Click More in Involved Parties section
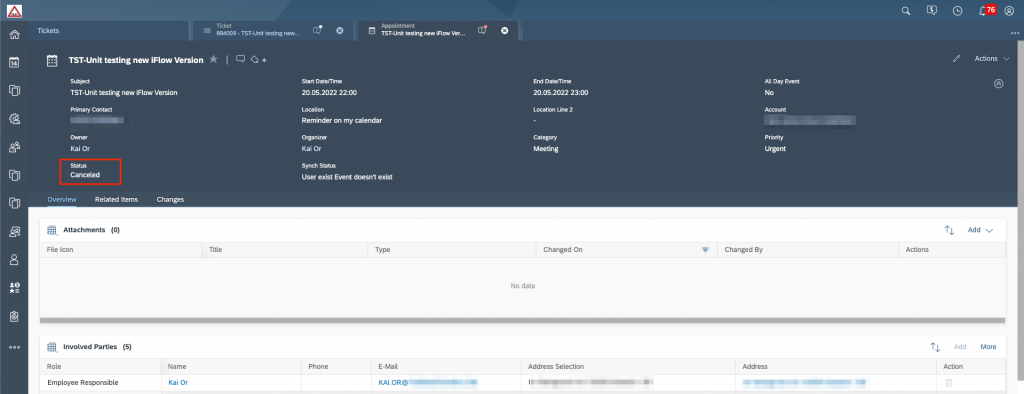Image resolution: width=1024 pixels, height=394 pixels. click(988, 347)
